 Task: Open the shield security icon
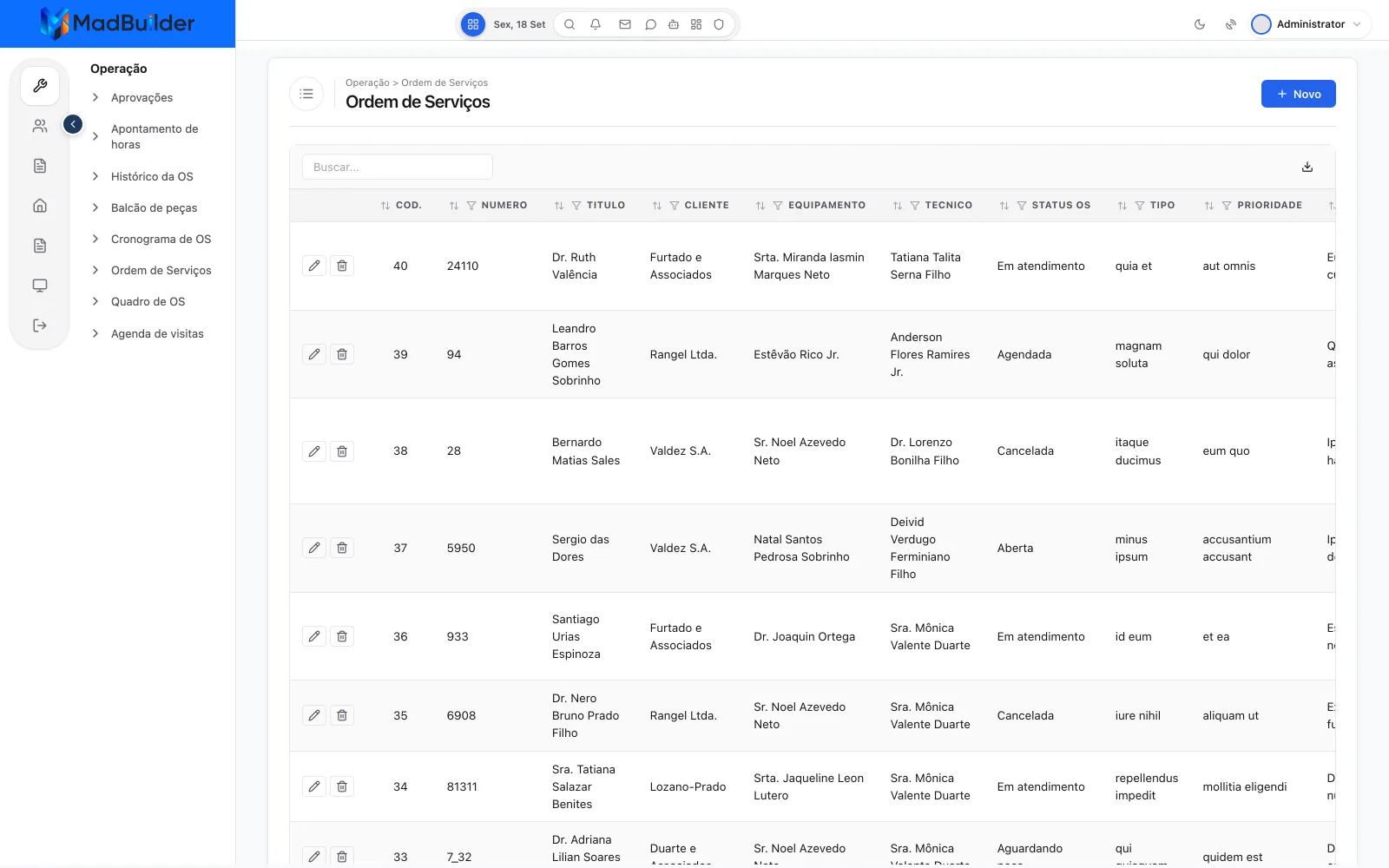pyautogui.click(x=719, y=24)
